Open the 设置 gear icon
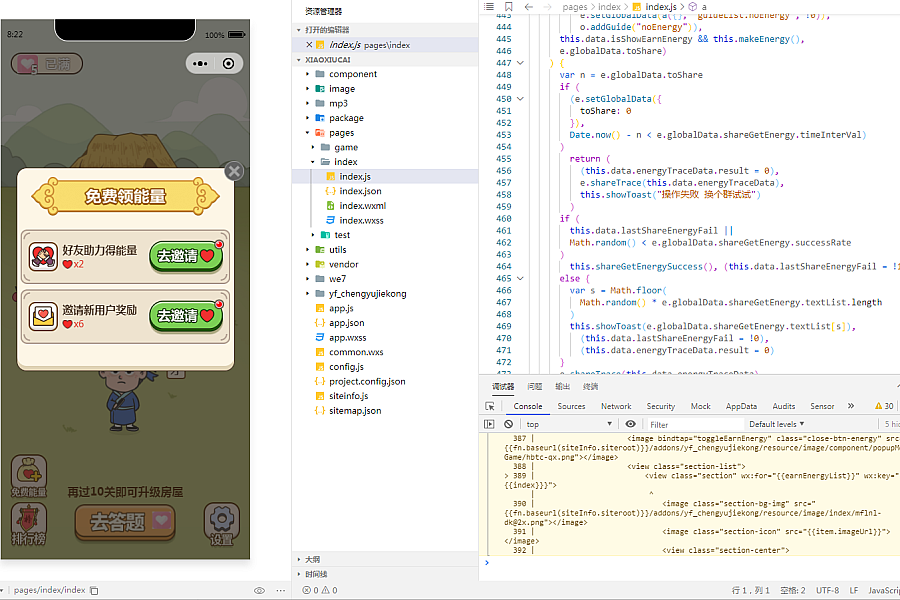The height and width of the screenshot is (600, 900). point(222,525)
